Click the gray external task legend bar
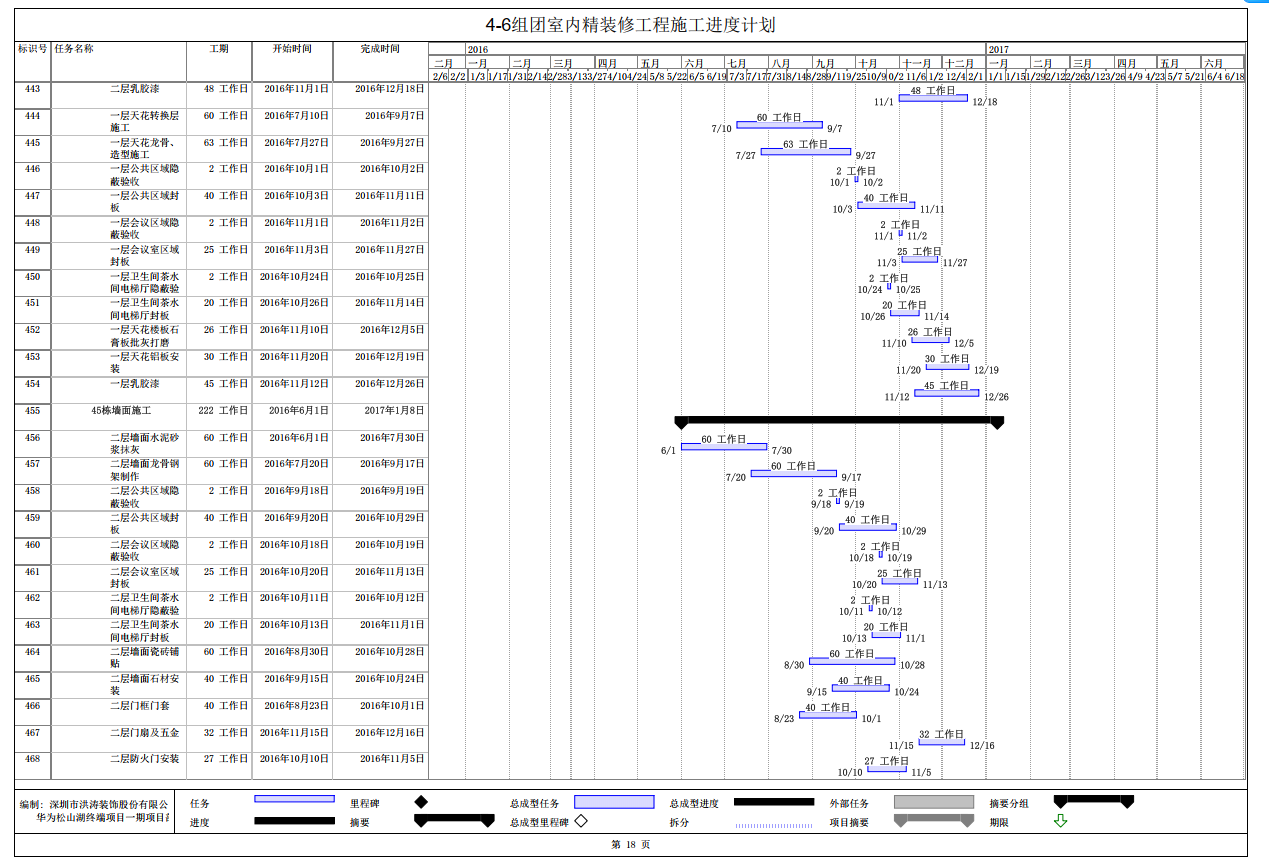 pos(934,802)
